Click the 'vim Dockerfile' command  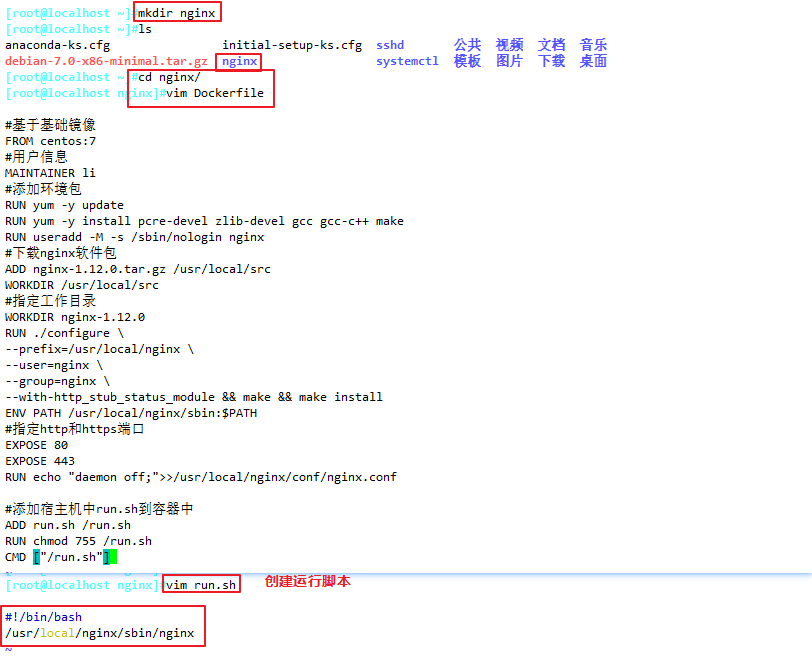coord(215,93)
